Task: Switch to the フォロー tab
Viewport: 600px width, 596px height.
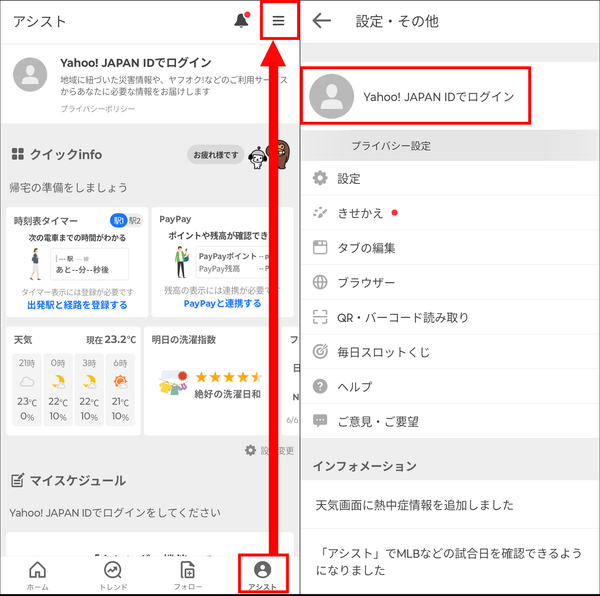Action: pos(188,576)
